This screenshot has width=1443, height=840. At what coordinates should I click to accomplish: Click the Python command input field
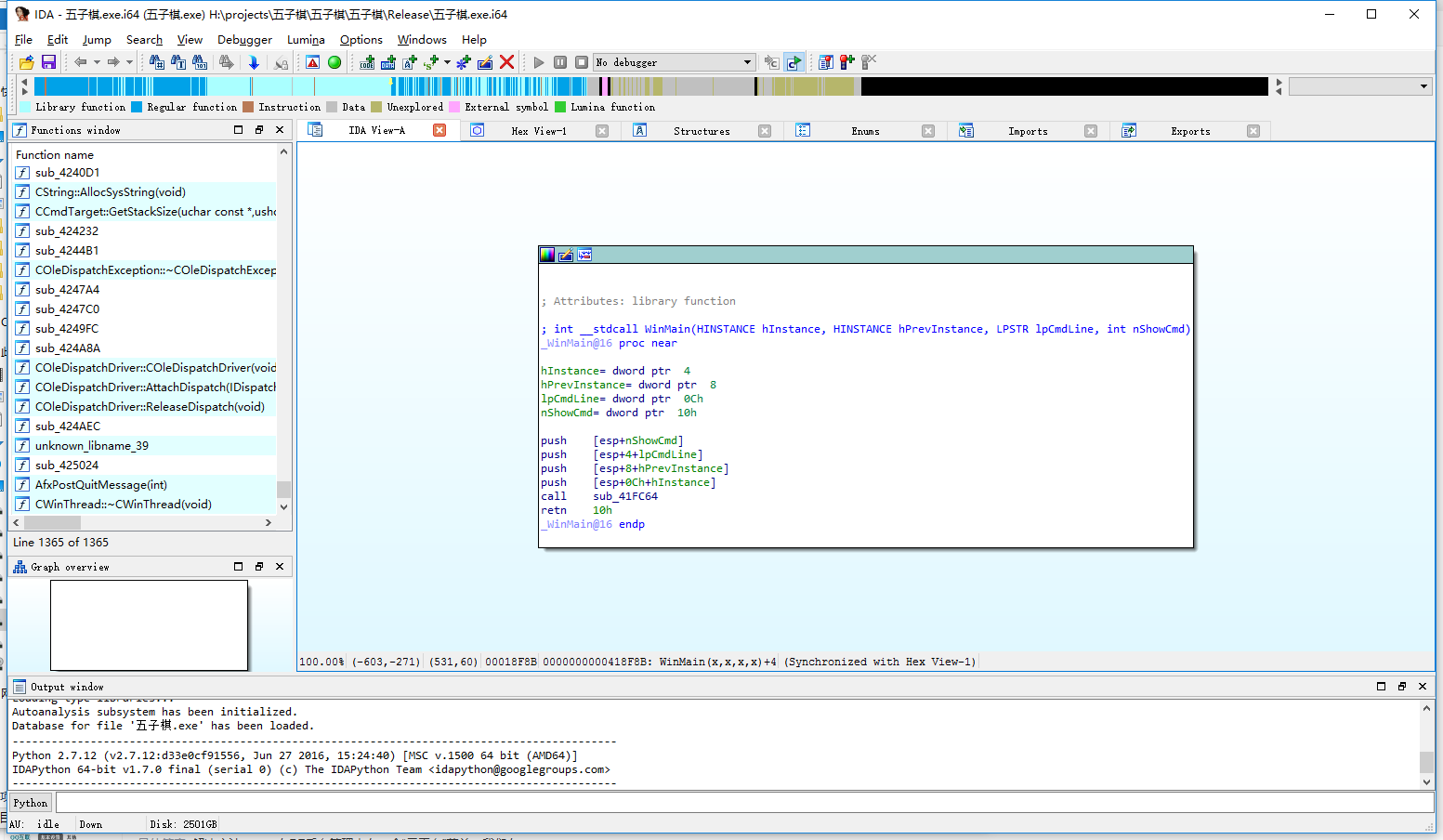pos(743,803)
